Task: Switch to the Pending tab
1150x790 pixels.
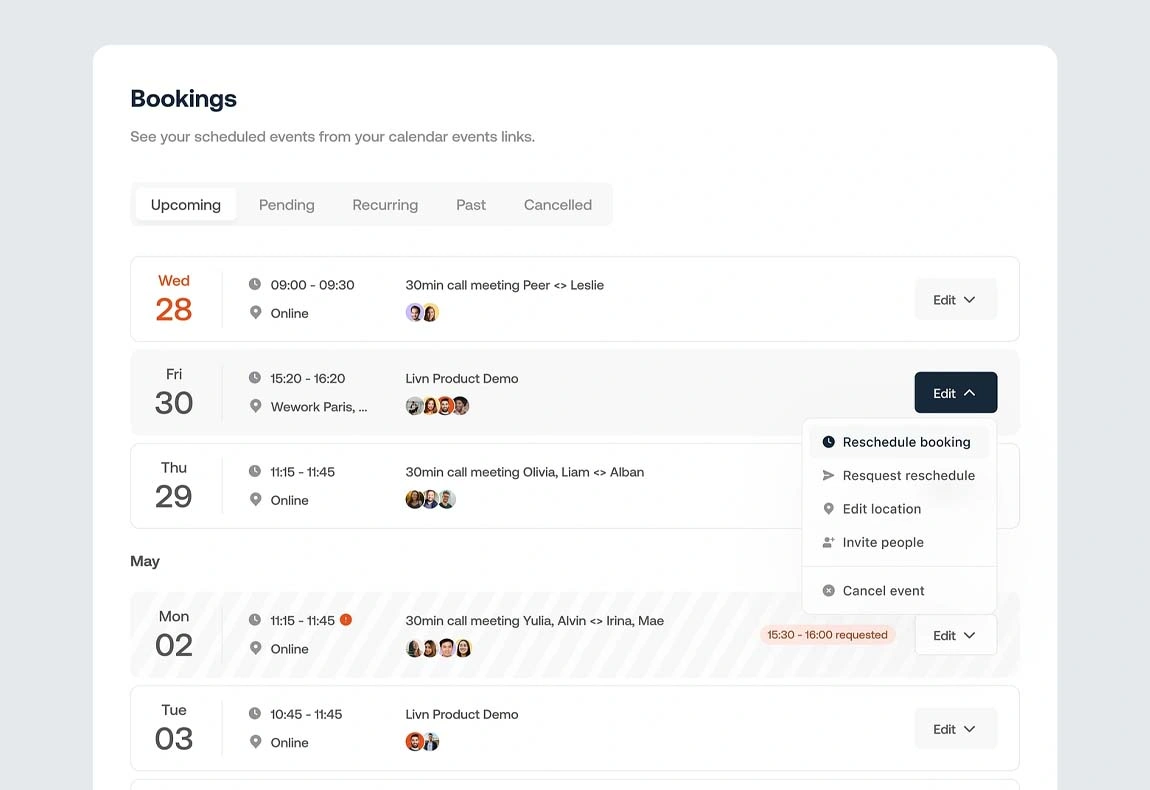Action: (286, 204)
